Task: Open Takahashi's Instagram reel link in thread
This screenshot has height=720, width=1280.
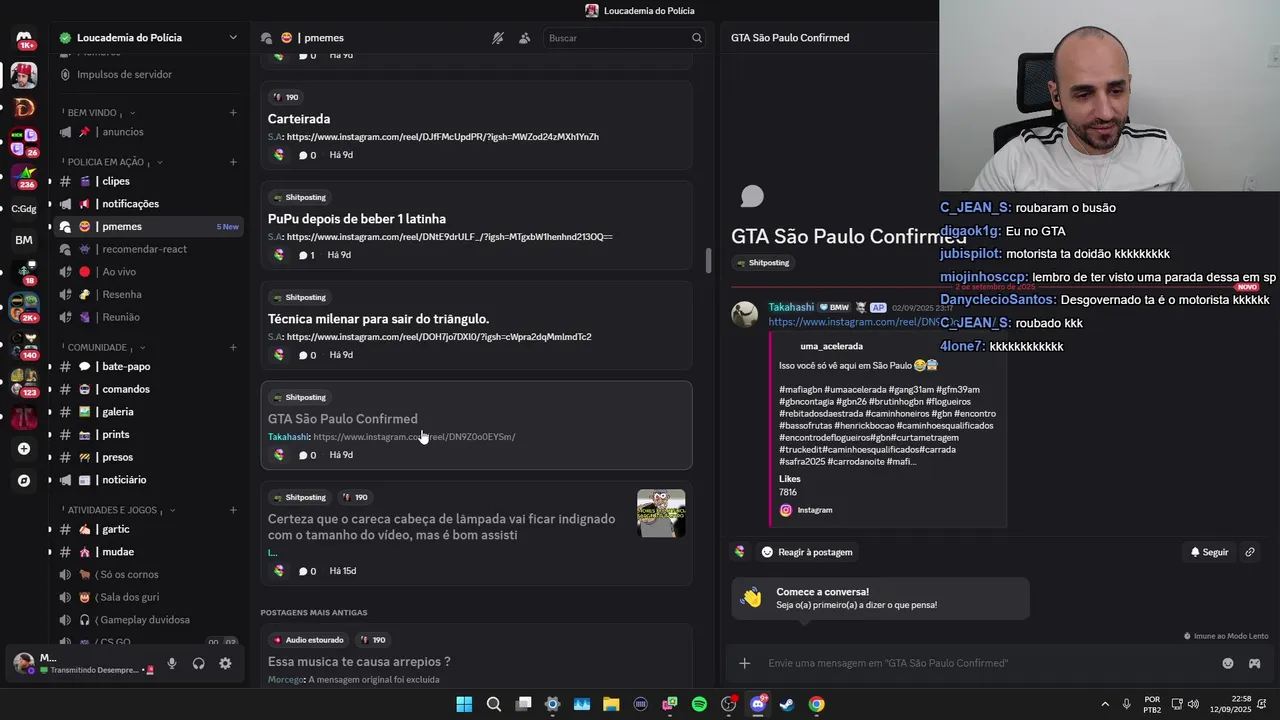Action: (x=855, y=322)
